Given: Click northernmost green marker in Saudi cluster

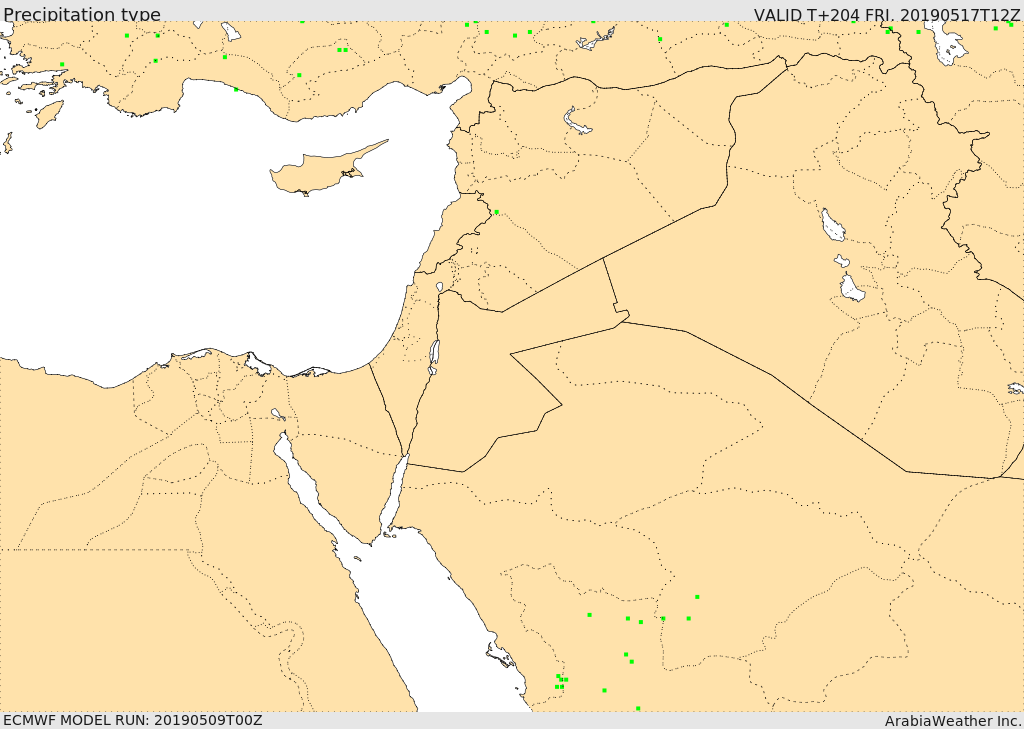Looking at the screenshot, I should pos(697,597).
